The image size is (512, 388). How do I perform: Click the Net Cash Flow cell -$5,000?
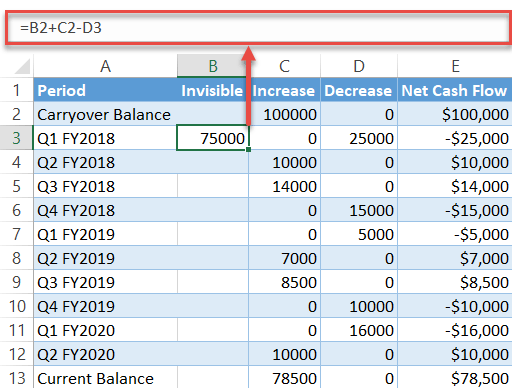pyautogui.click(x=455, y=234)
